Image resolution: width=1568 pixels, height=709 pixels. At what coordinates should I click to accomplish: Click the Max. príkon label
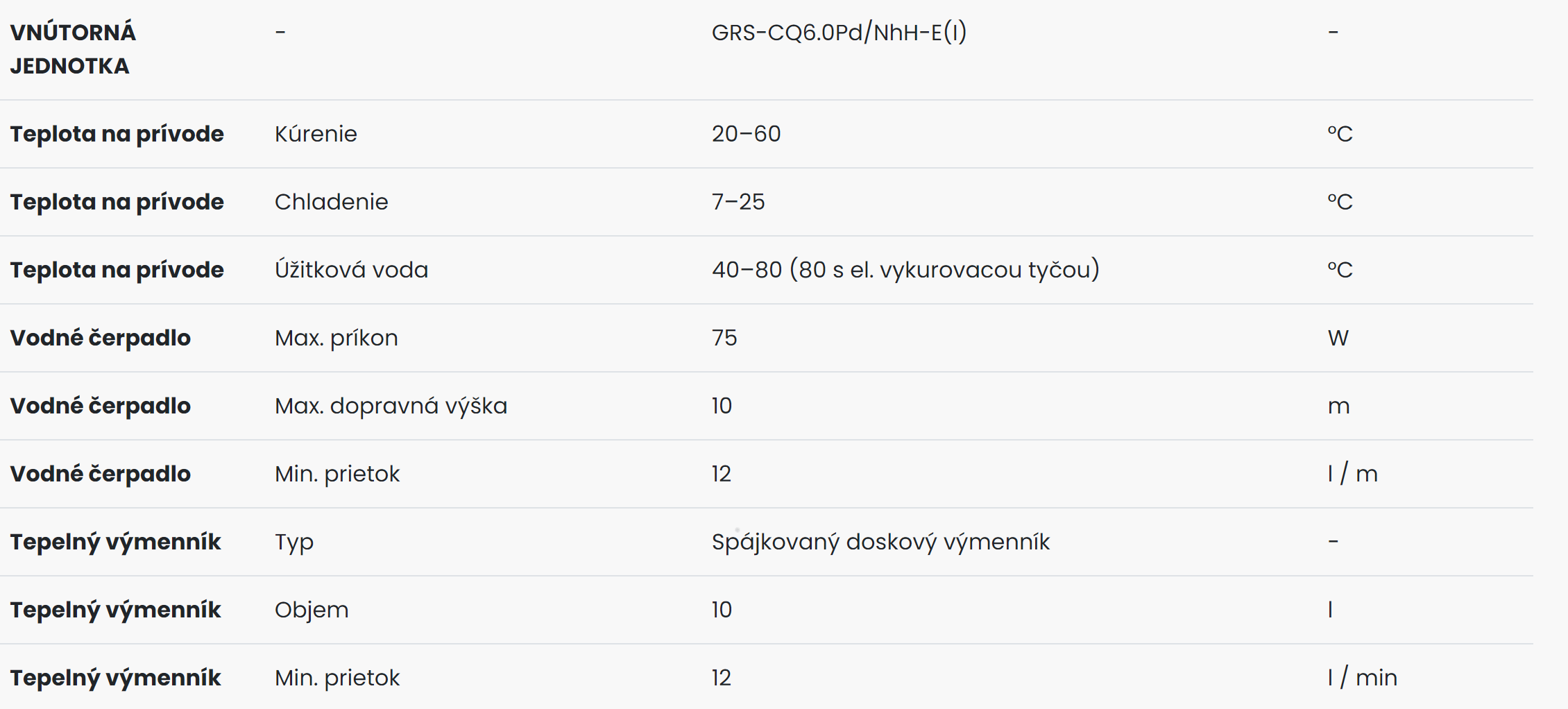click(x=336, y=338)
